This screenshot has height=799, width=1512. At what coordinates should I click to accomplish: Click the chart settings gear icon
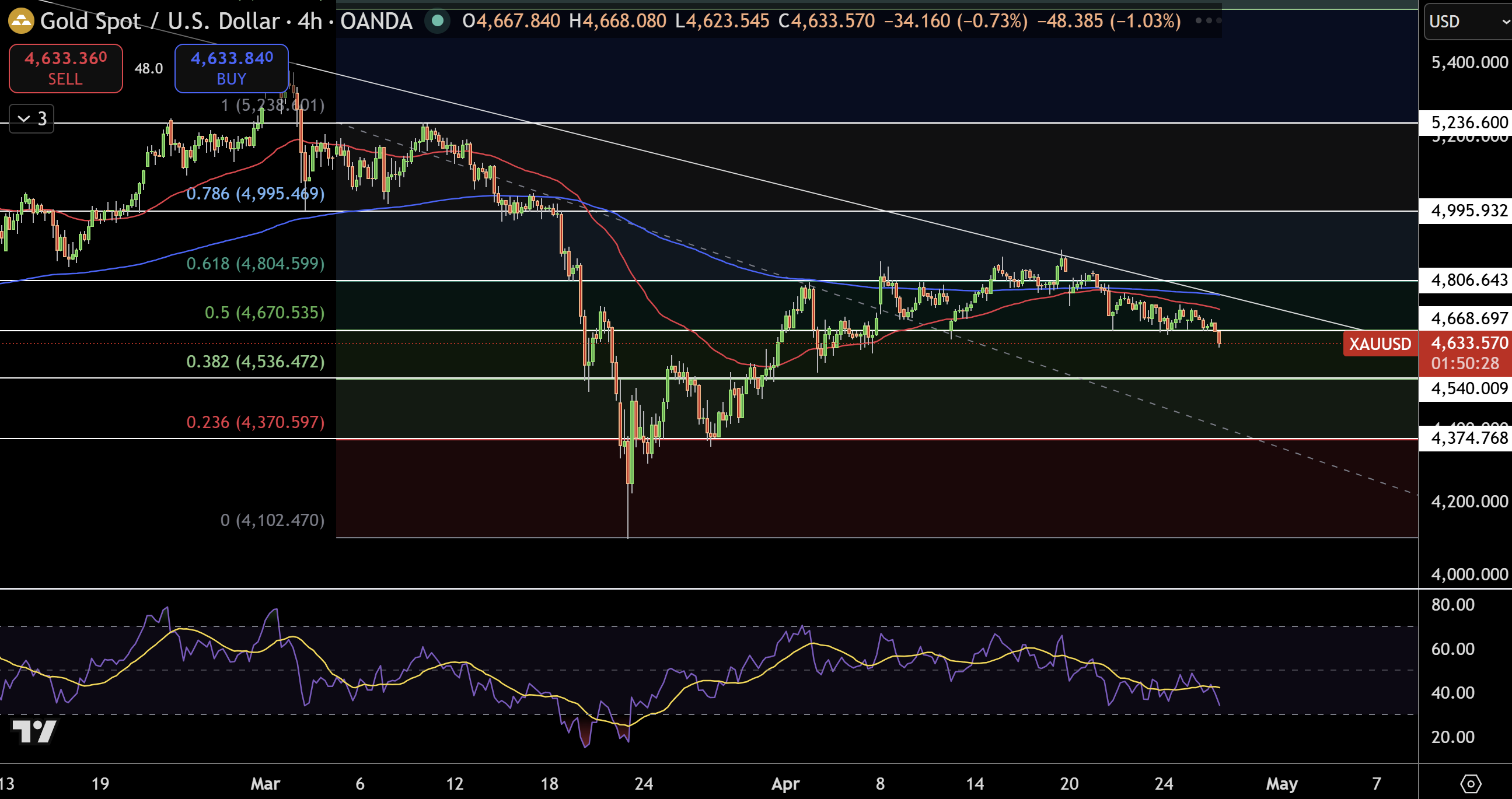pos(1471,783)
